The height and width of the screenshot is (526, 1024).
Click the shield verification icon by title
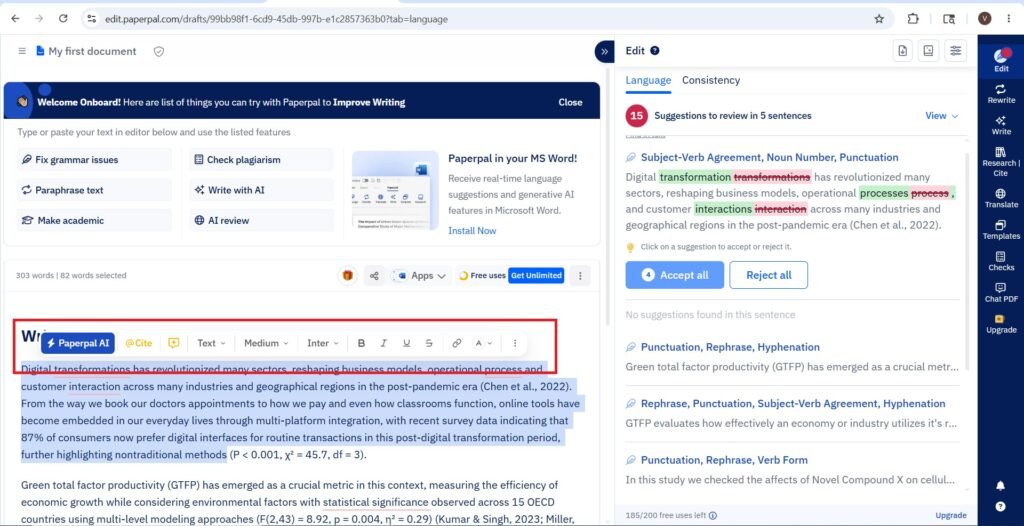(x=159, y=51)
